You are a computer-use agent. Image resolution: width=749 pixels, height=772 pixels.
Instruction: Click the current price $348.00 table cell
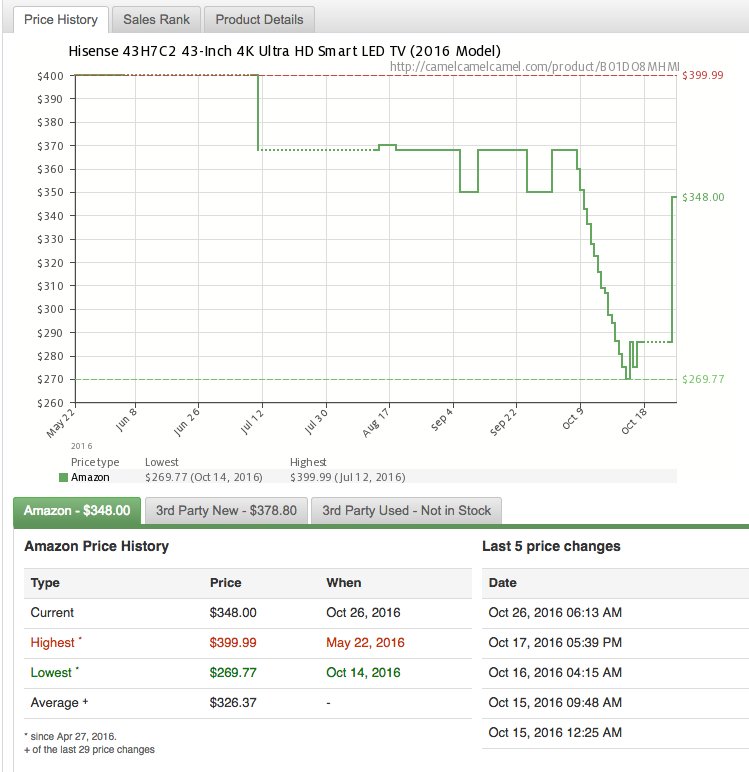coord(233,612)
